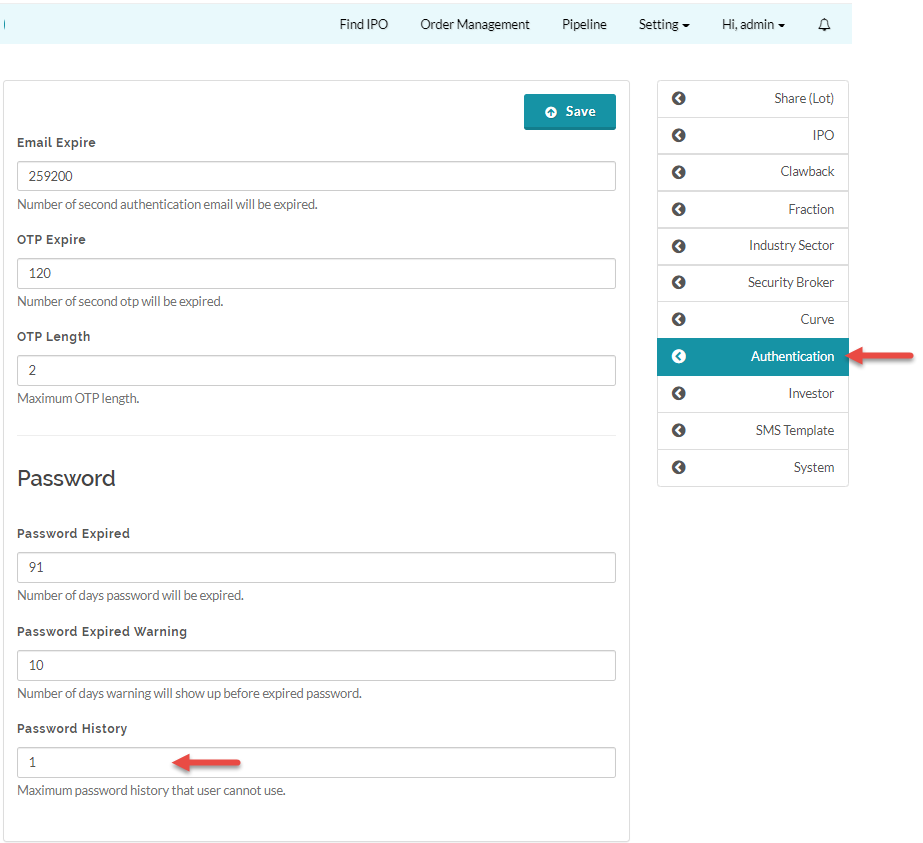Image resolution: width=923 pixels, height=843 pixels.
Task: Open Share (Lot) settings
Action: (x=753, y=99)
